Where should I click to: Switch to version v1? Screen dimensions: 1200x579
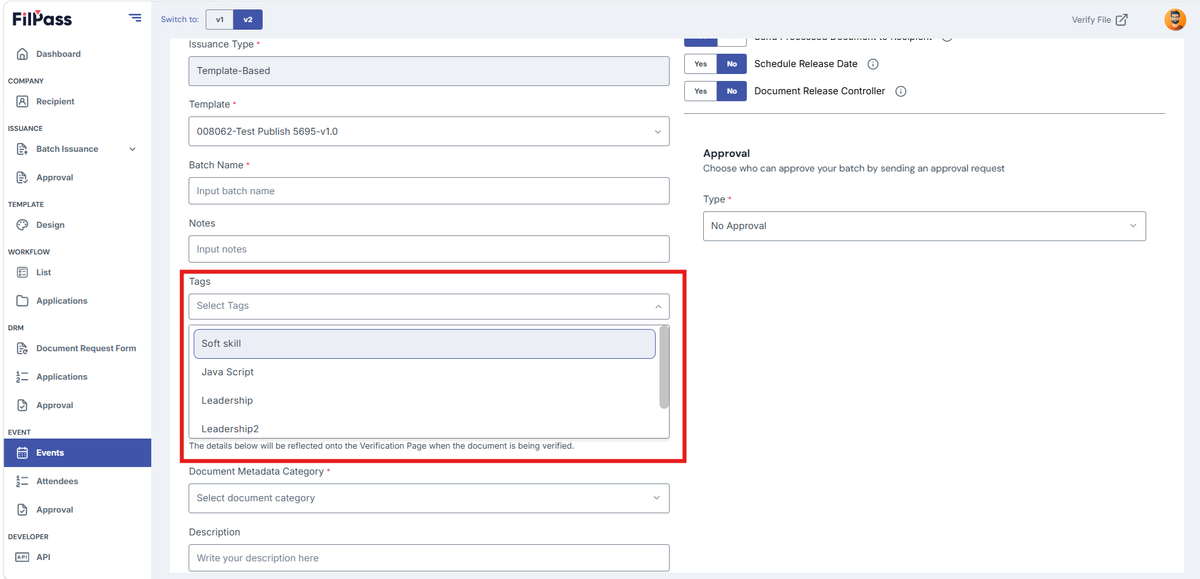[x=220, y=19]
